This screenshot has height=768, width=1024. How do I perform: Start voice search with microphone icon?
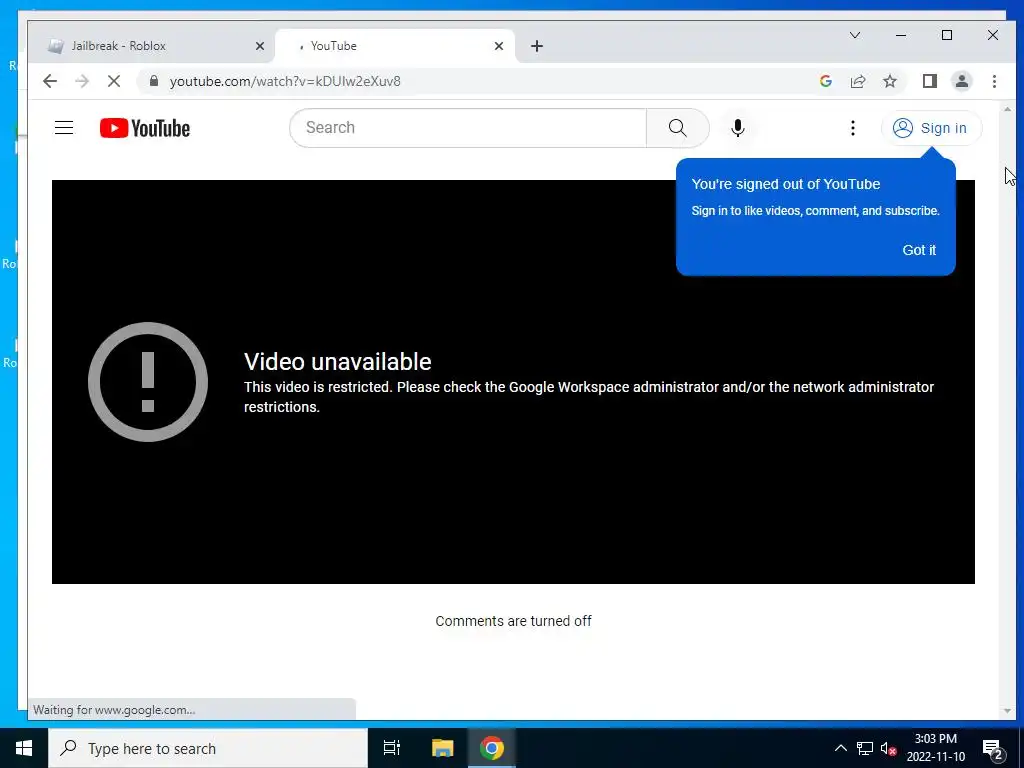click(738, 128)
